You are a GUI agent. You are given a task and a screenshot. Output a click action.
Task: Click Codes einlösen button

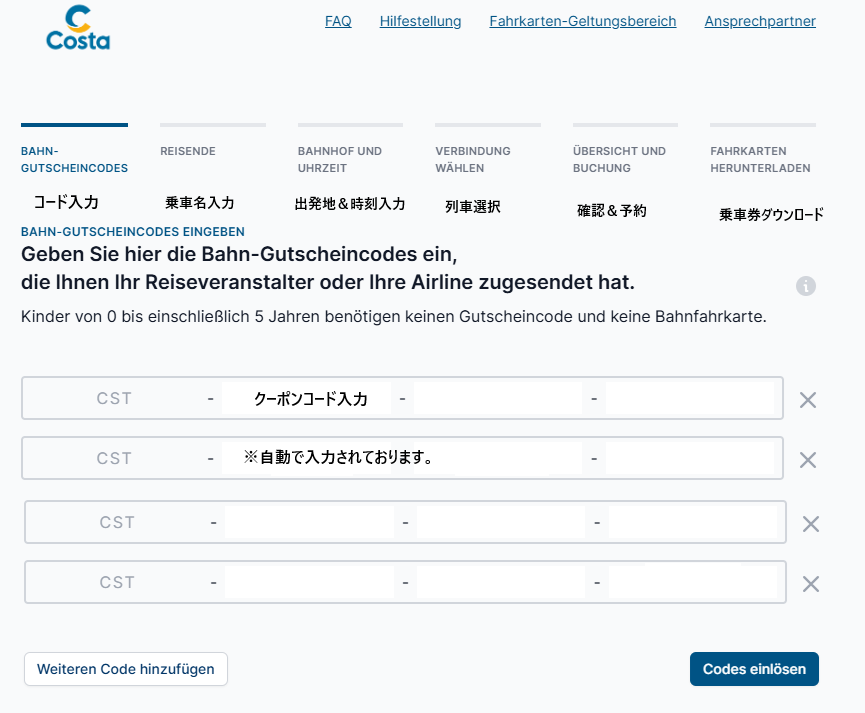click(754, 669)
